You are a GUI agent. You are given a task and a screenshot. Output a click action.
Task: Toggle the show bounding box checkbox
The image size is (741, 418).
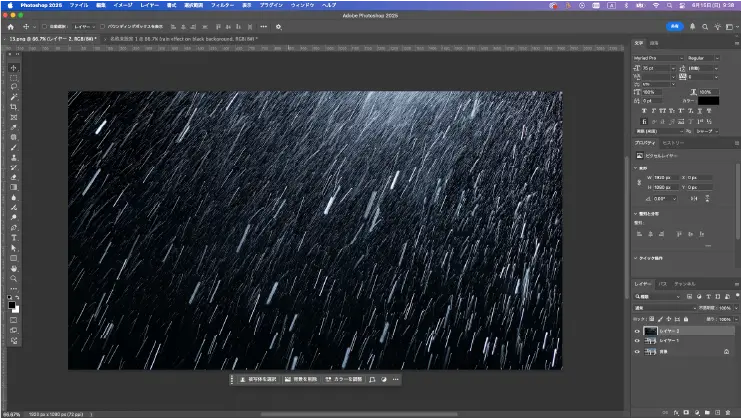click(103, 27)
